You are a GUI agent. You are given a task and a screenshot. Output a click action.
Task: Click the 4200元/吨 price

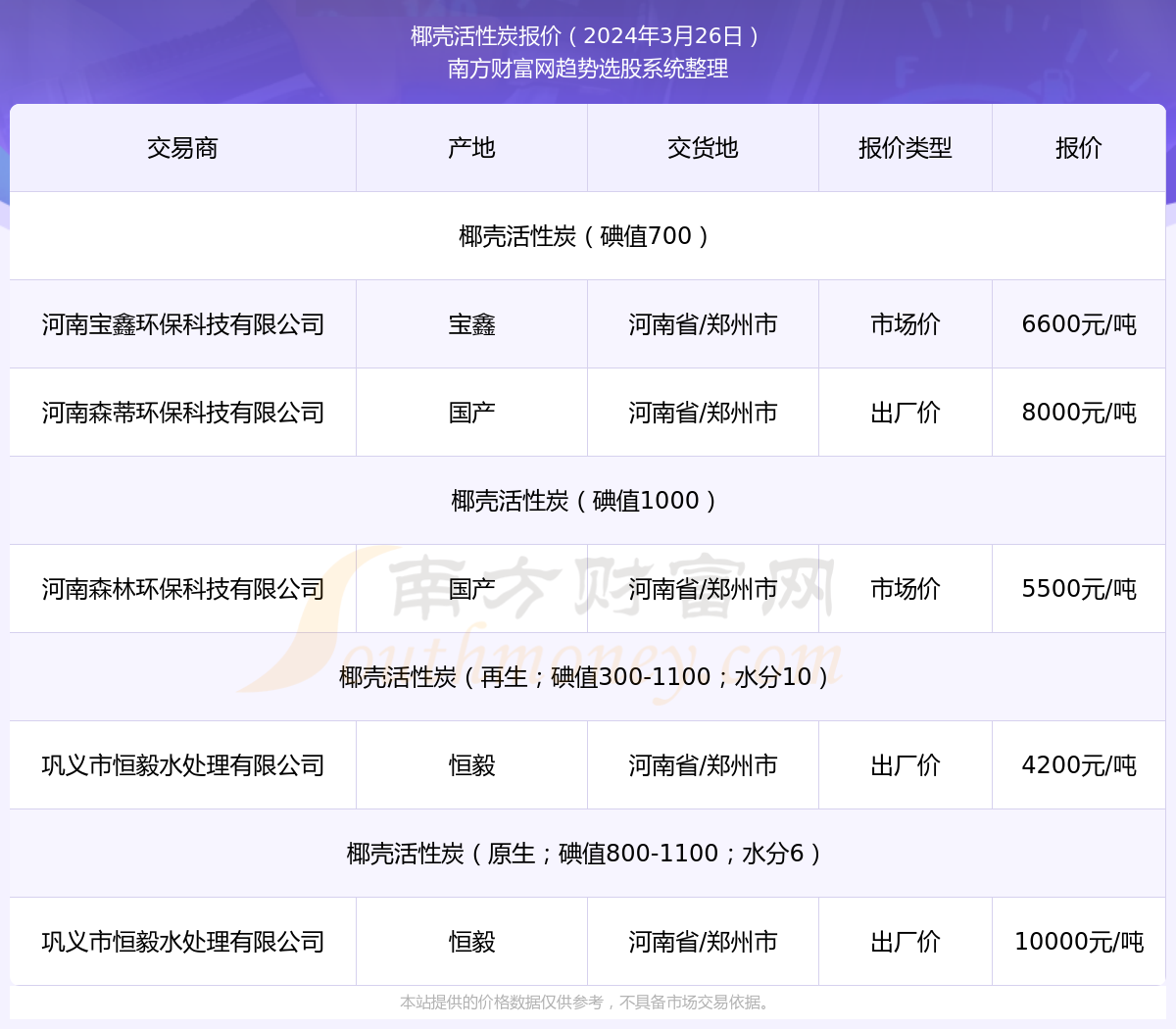coord(1079,765)
